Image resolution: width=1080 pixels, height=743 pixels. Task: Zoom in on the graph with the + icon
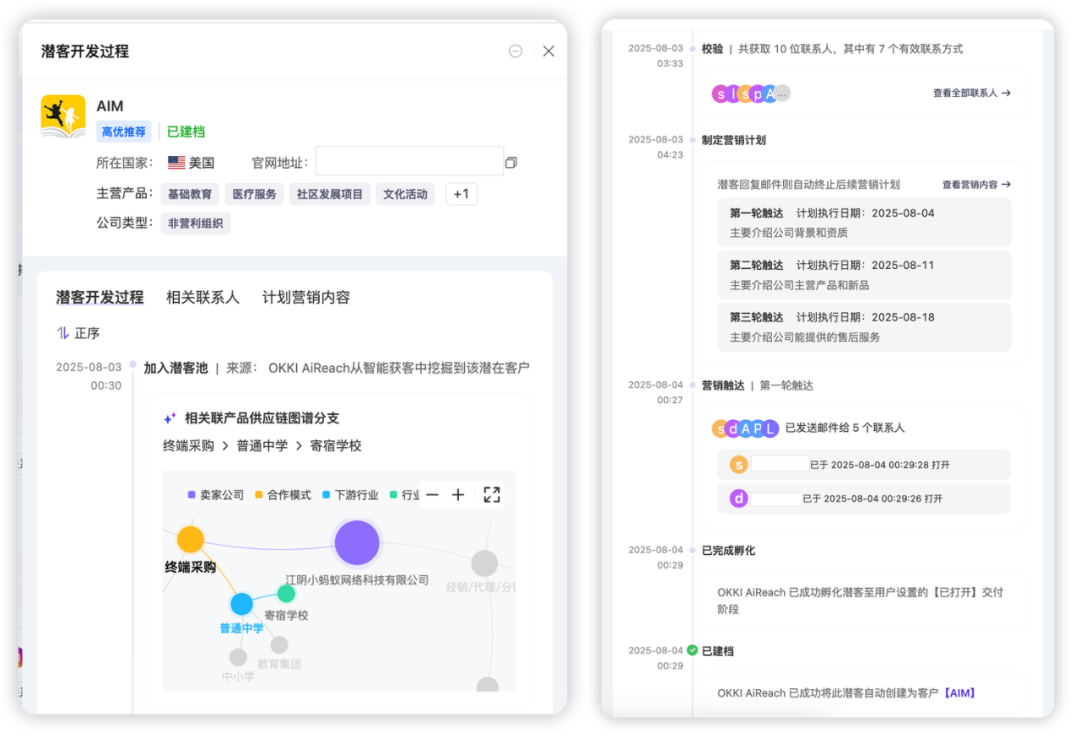tap(458, 493)
